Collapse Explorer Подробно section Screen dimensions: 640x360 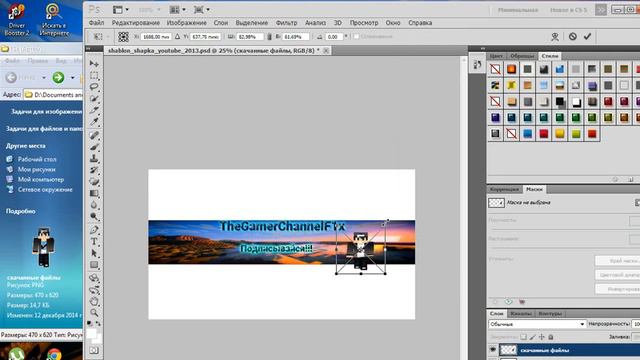(20, 211)
